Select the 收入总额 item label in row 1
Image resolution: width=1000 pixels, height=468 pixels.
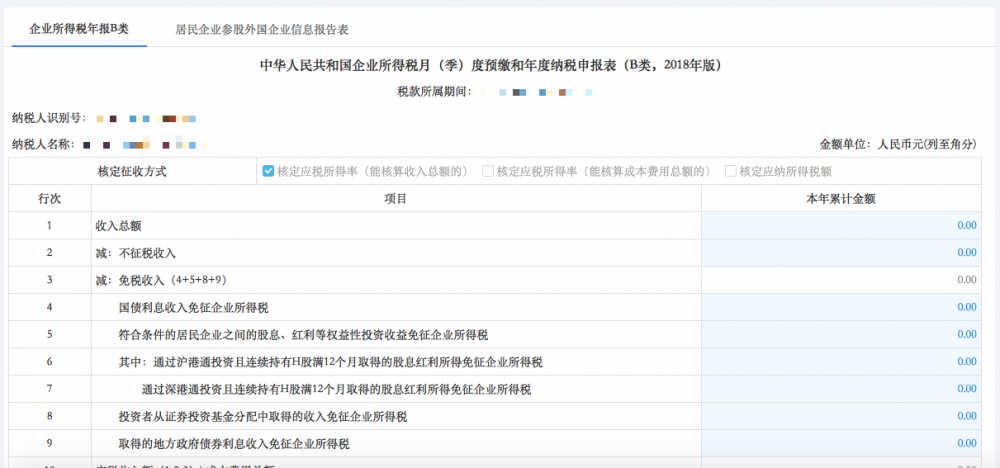[x=118, y=226]
